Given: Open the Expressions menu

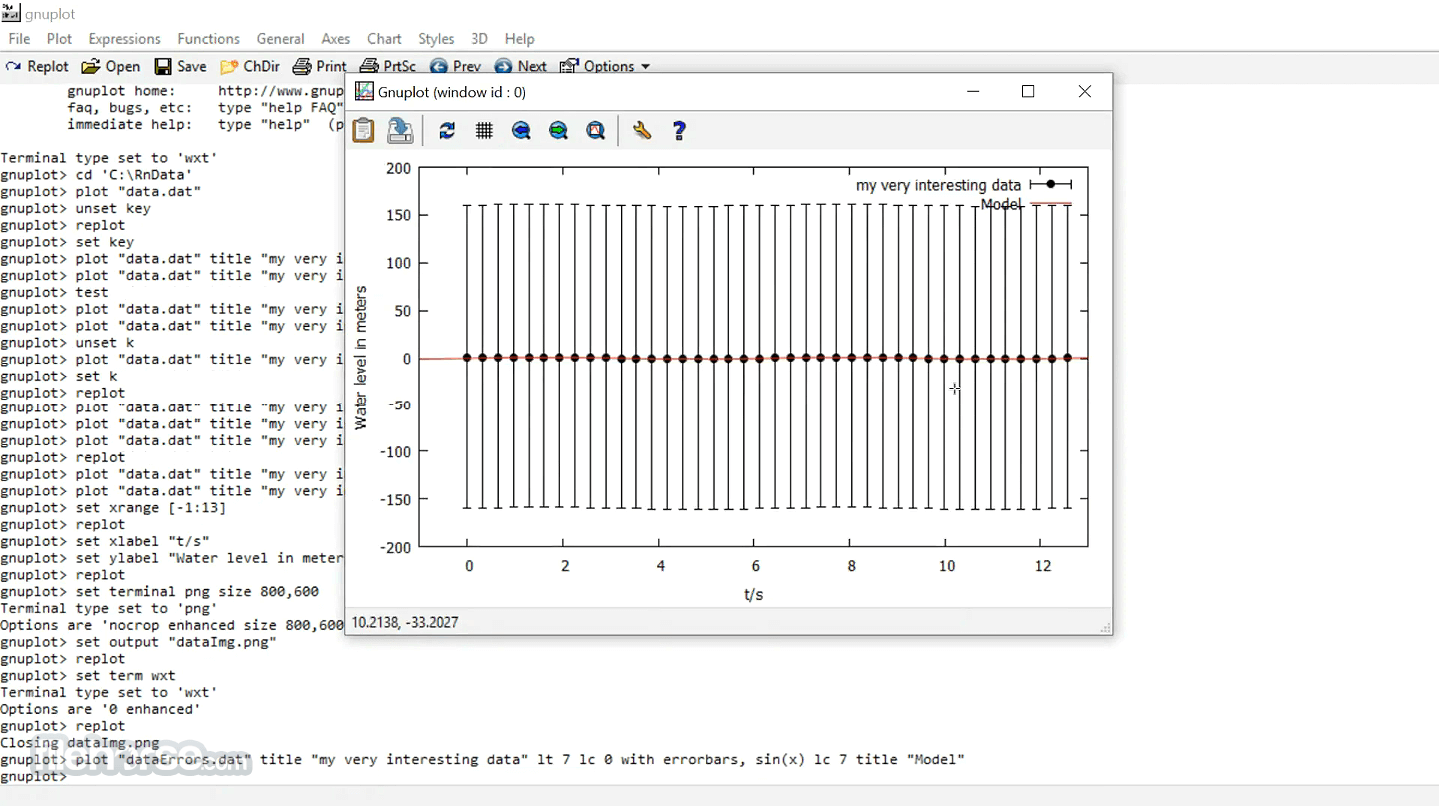Looking at the screenshot, I should [124, 39].
